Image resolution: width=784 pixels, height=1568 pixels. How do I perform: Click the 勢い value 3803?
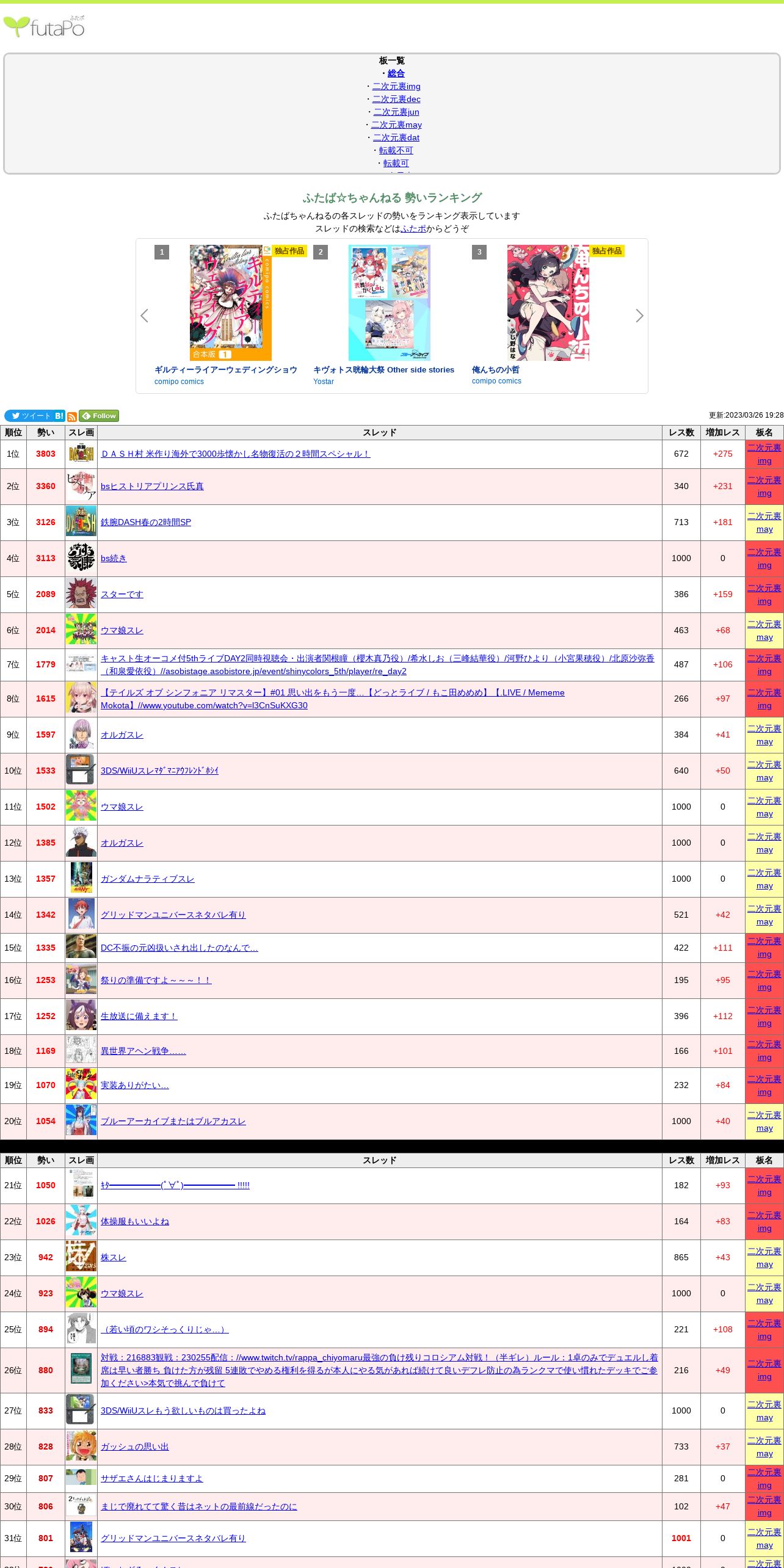(x=46, y=454)
